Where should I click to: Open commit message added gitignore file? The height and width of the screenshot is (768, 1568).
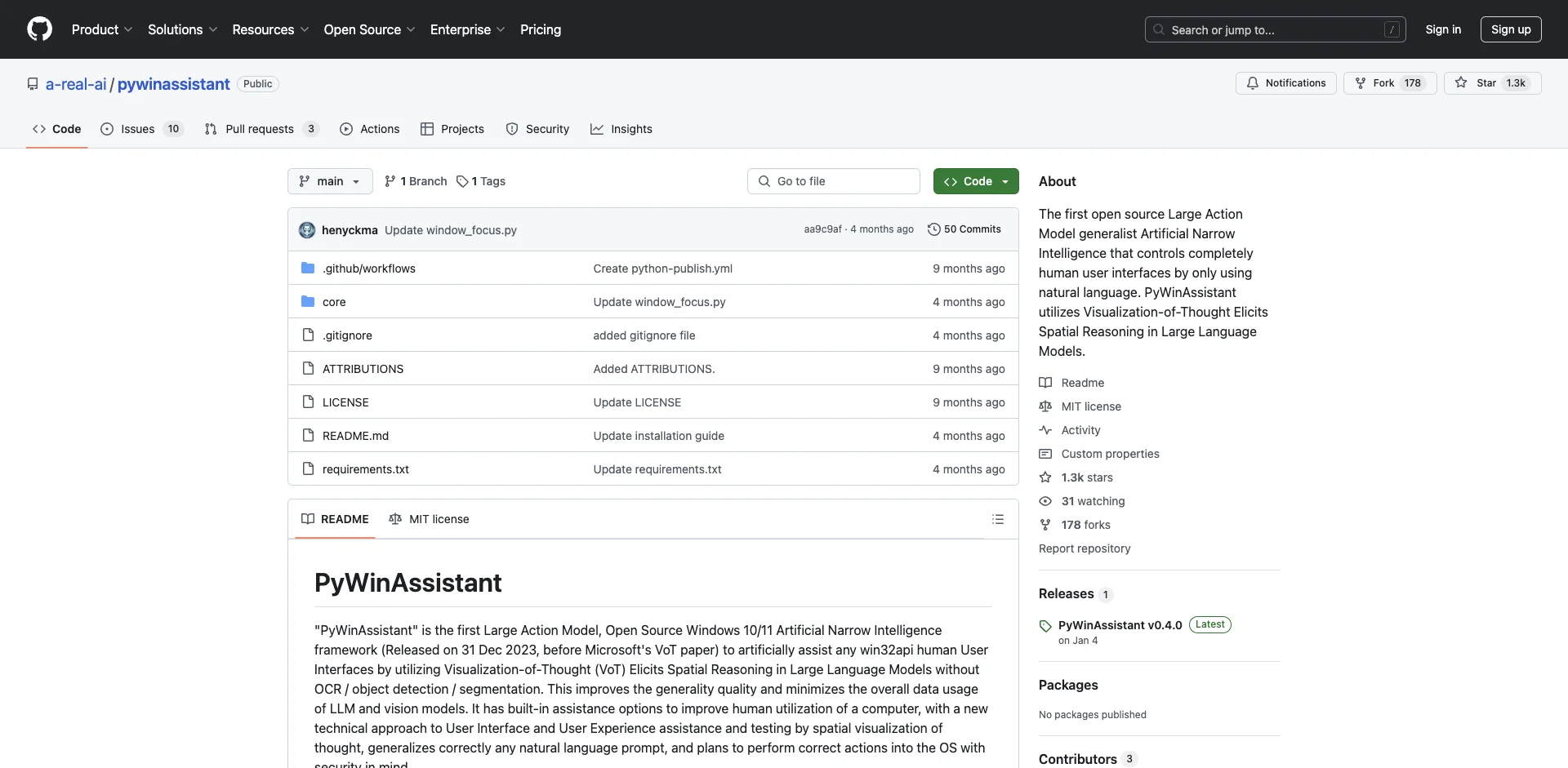click(x=644, y=335)
